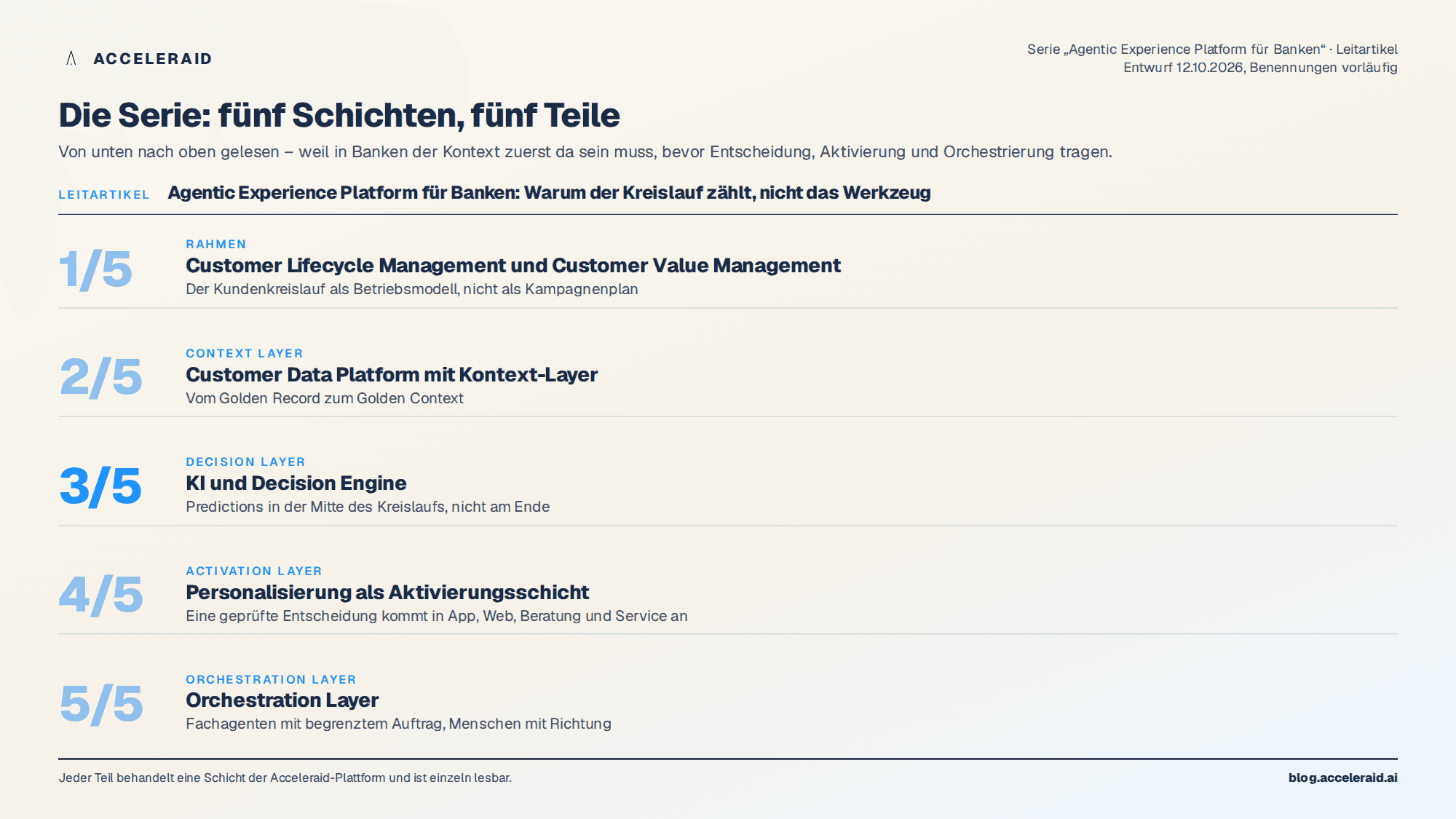The width and height of the screenshot is (1456, 819).
Task: Click the draft note "Entwurf 12.10.2026, Benennungen vorläufig"
Action: tap(1260, 68)
